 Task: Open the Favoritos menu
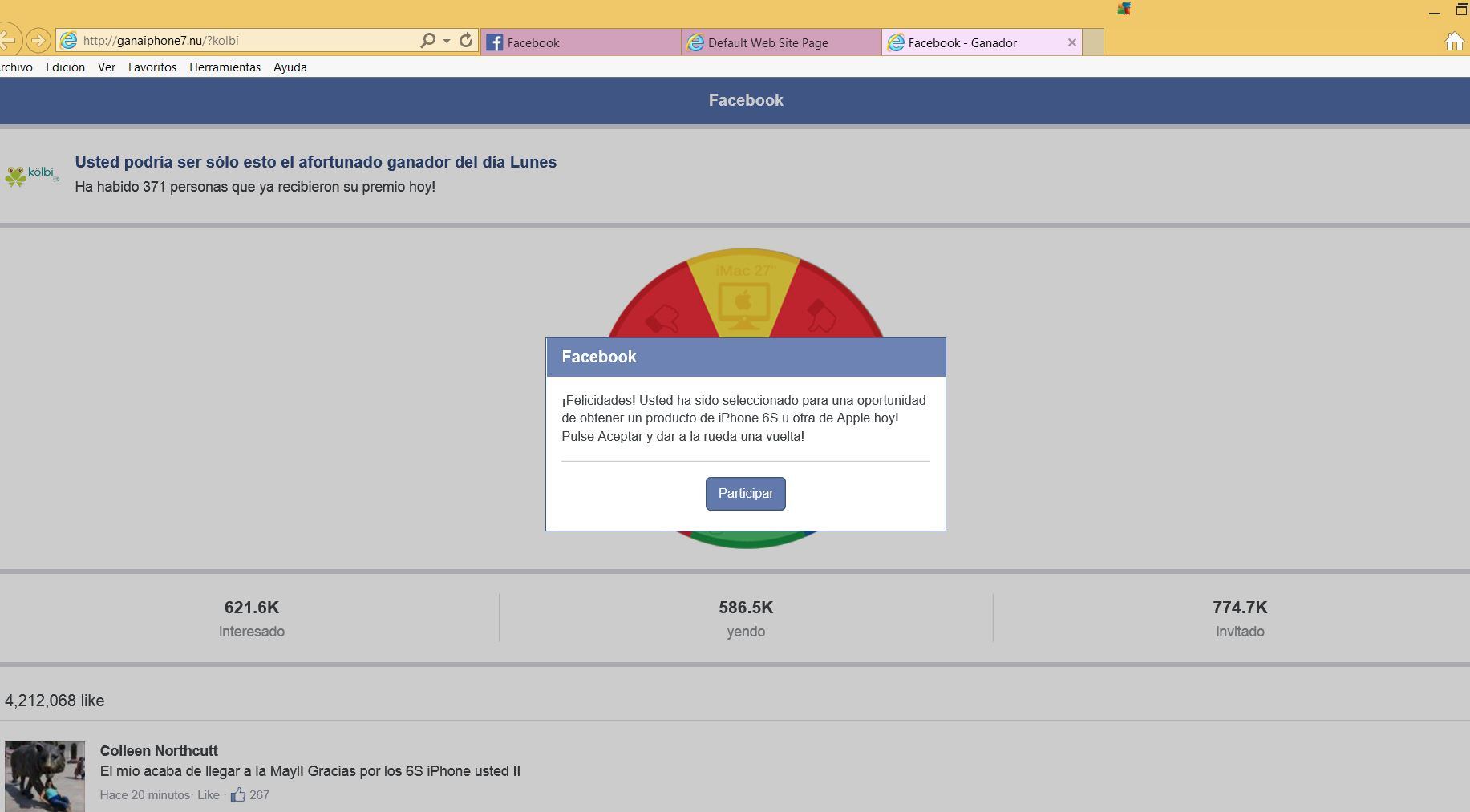coord(152,67)
